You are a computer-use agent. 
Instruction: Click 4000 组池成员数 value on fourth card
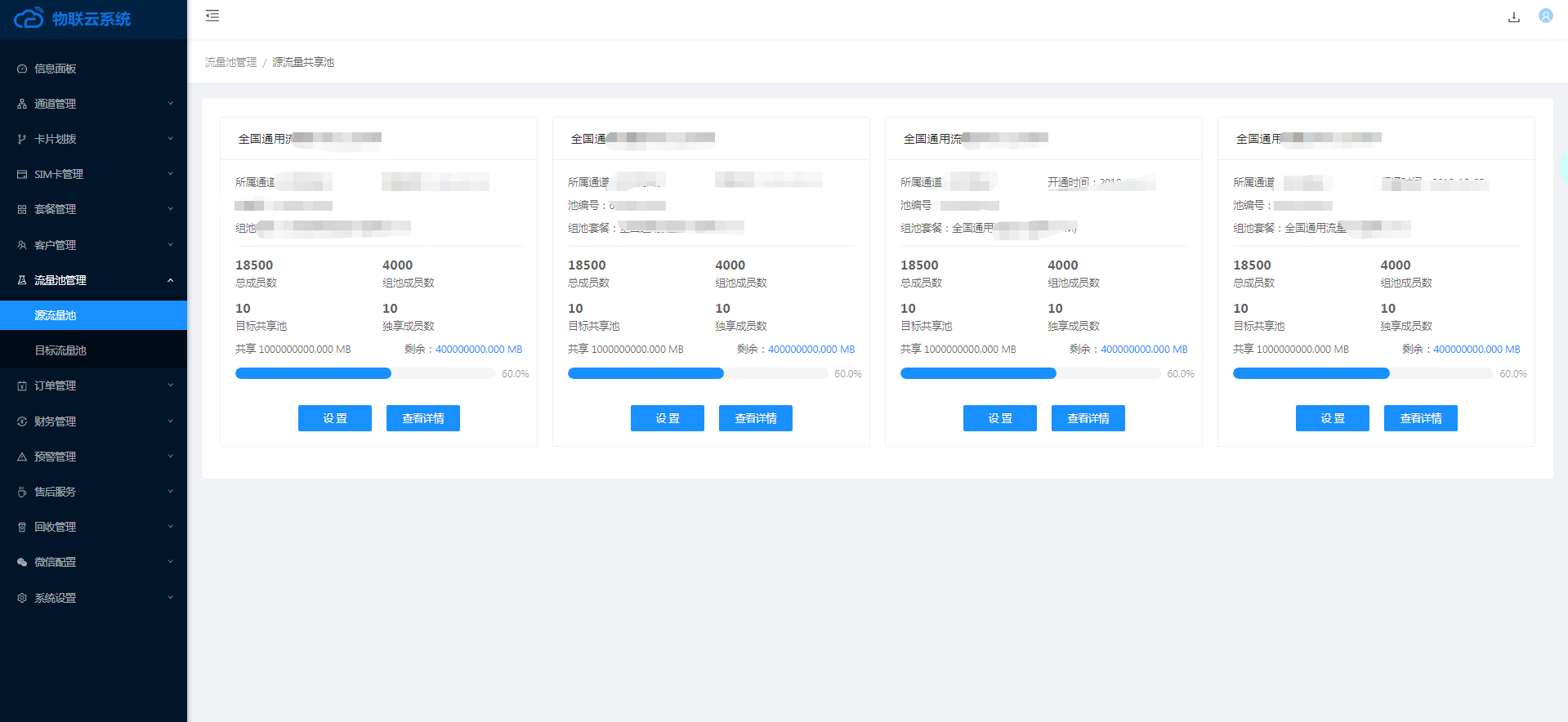(x=1396, y=265)
